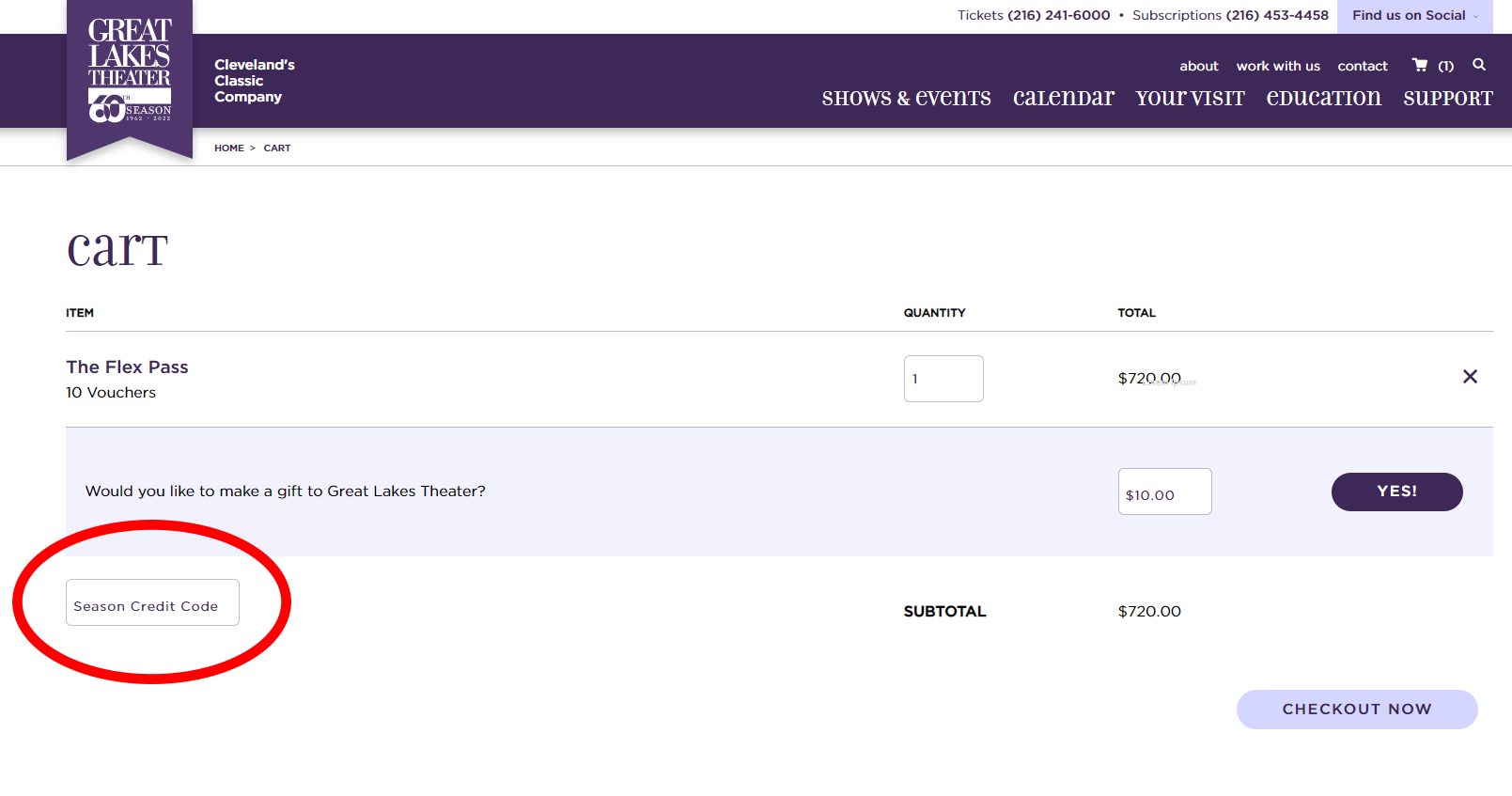1512x796 pixels.
Task: Remove The Flex Pass with X icon
Action: 1470,377
